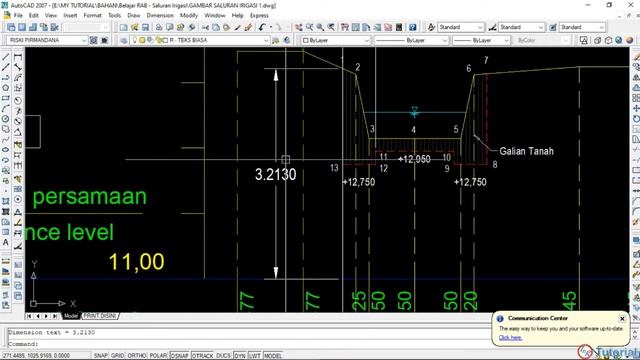Close the Communication Center popup
Viewport: 640px width, 360px height.
pos(622,318)
